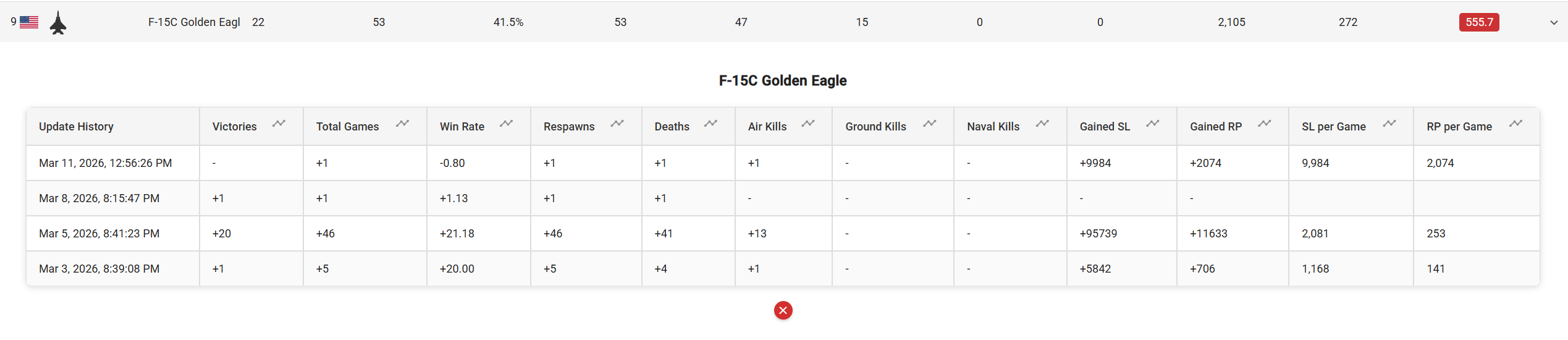Show the Gained RP trend chart icon
Viewport: 1568px width, 340px height.
1265,124
